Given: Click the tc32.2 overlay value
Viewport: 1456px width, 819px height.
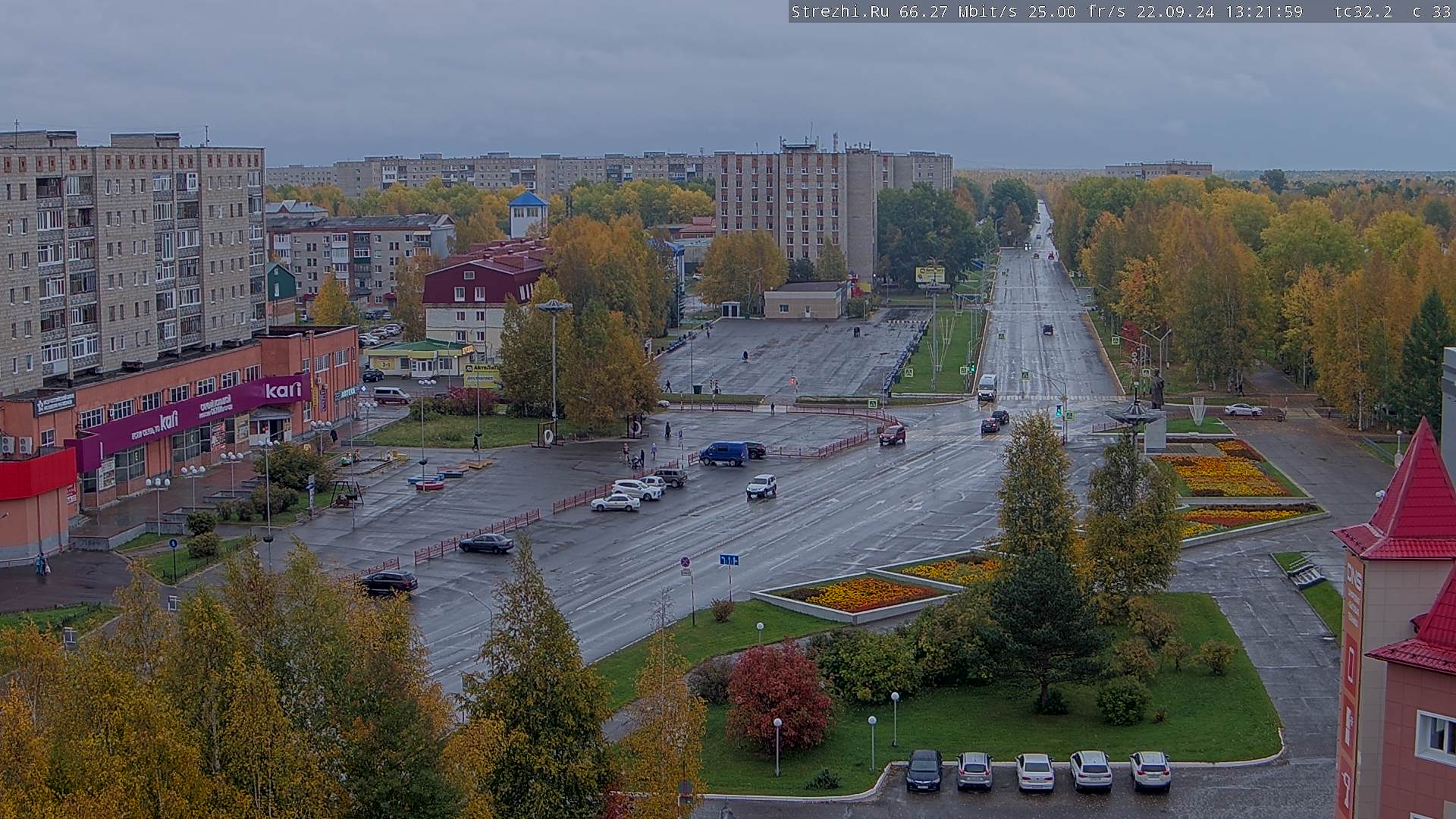Looking at the screenshot, I should pos(1363,11).
